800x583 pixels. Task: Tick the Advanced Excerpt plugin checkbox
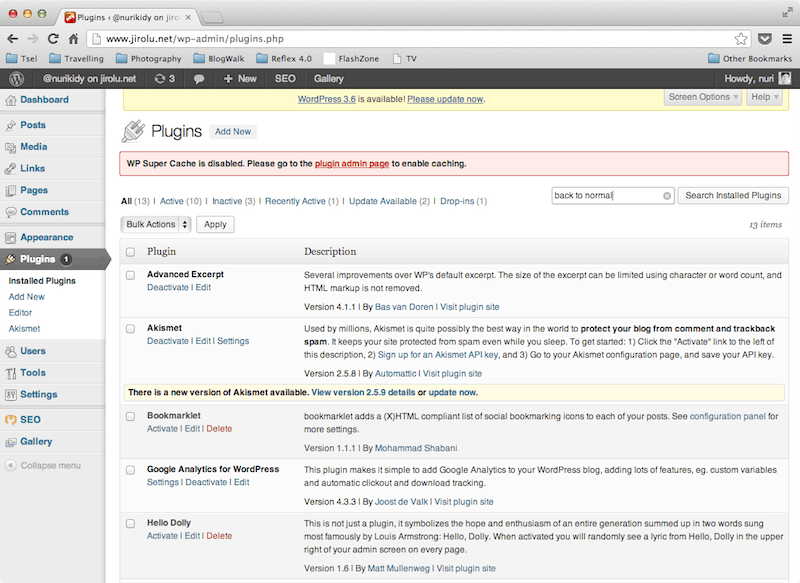(x=130, y=274)
